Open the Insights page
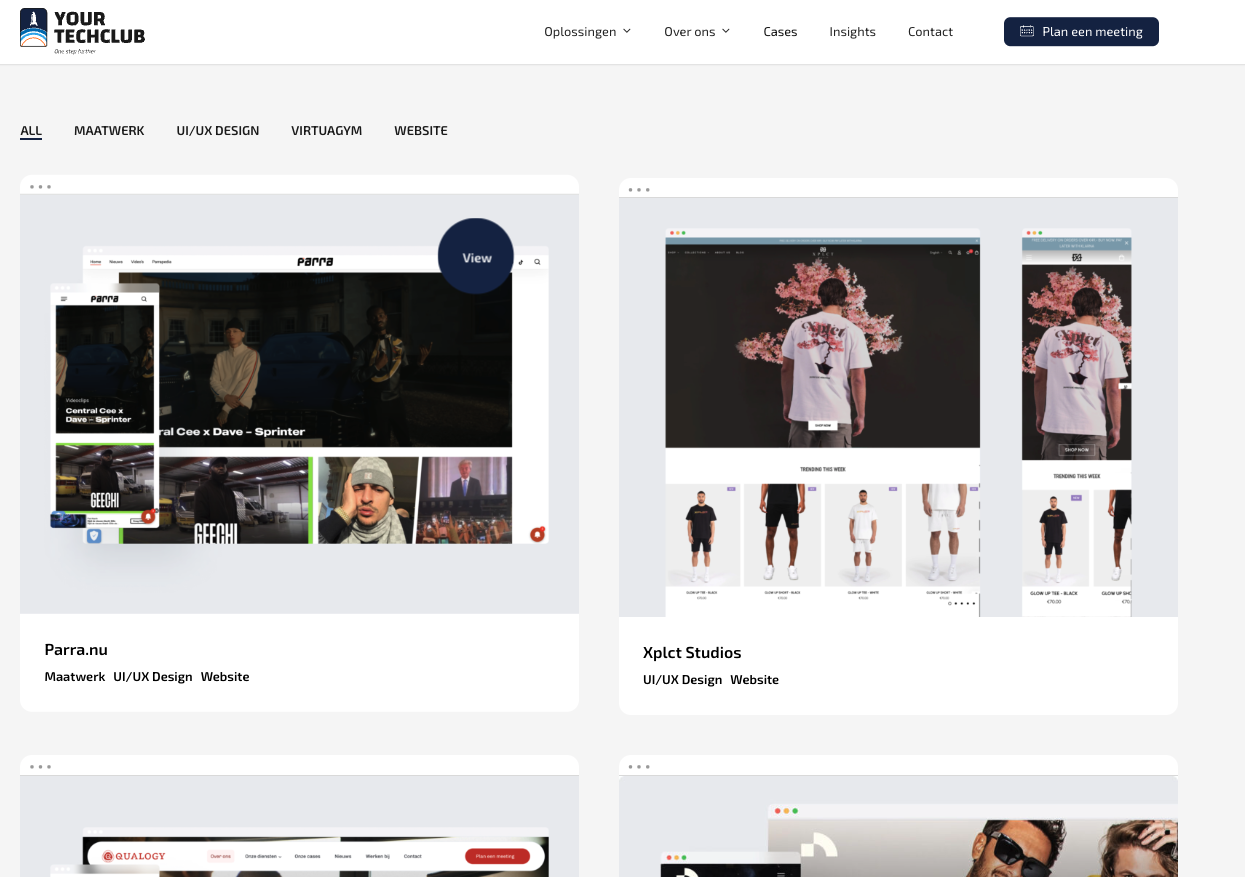The image size is (1245, 877). (x=852, y=32)
